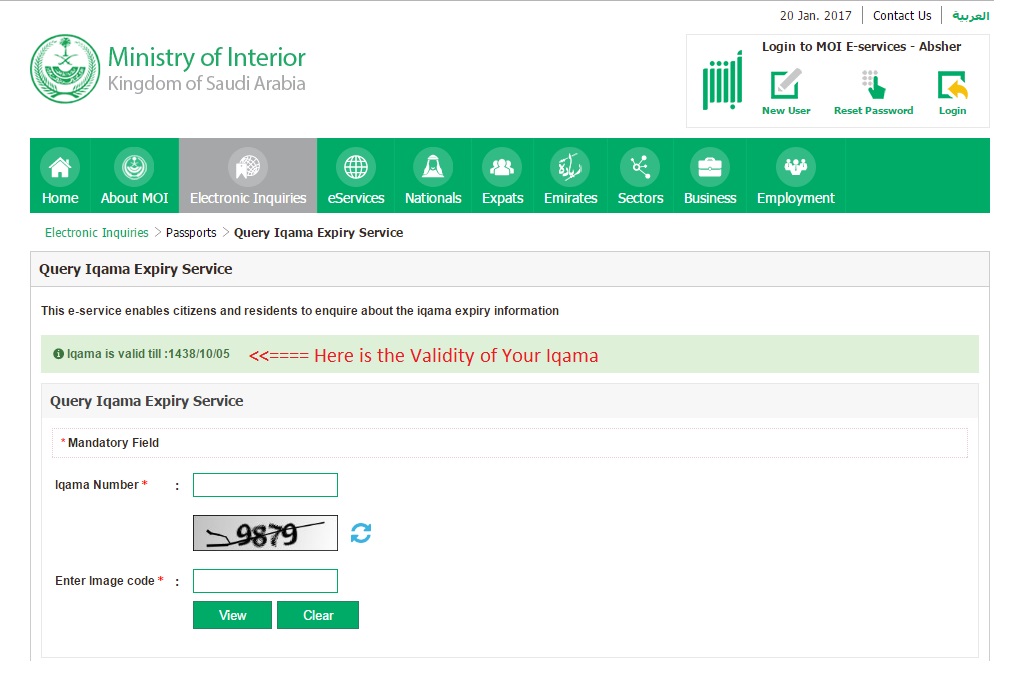1018x696 pixels.
Task: Refresh the captcha image code
Action: [x=361, y=533]
